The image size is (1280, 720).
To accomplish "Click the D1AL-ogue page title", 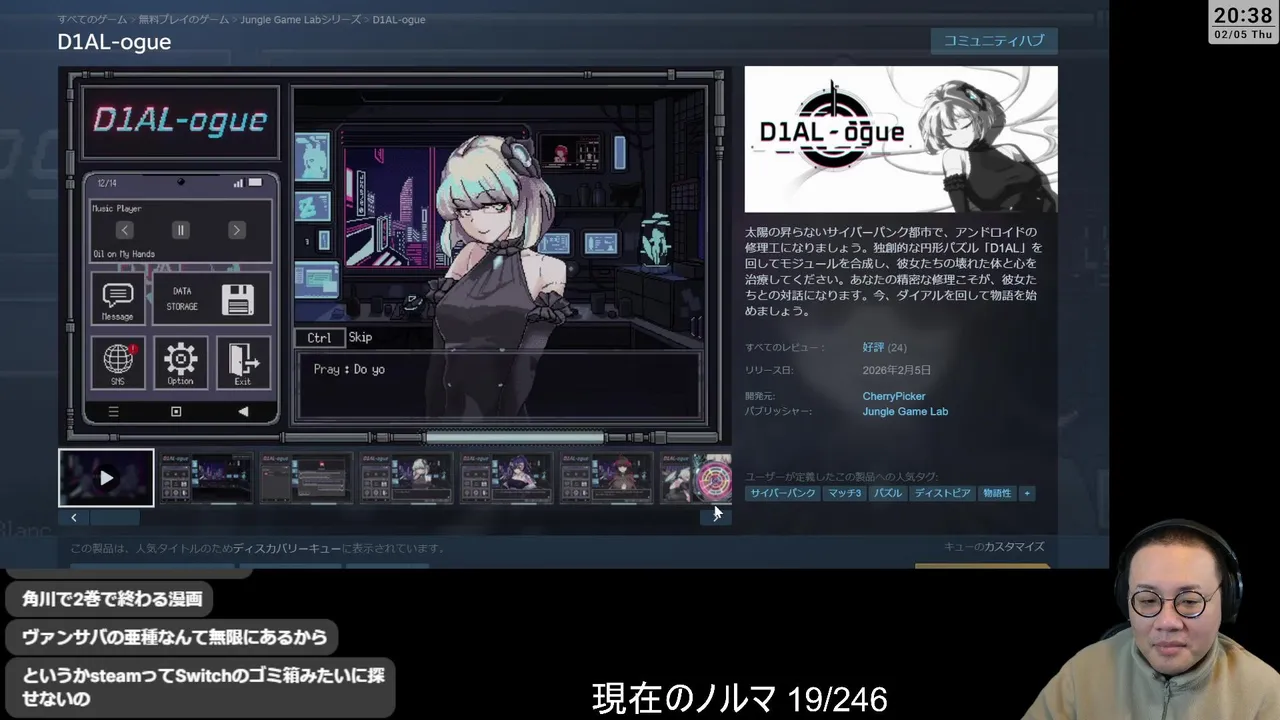I will tap(114, 42).
